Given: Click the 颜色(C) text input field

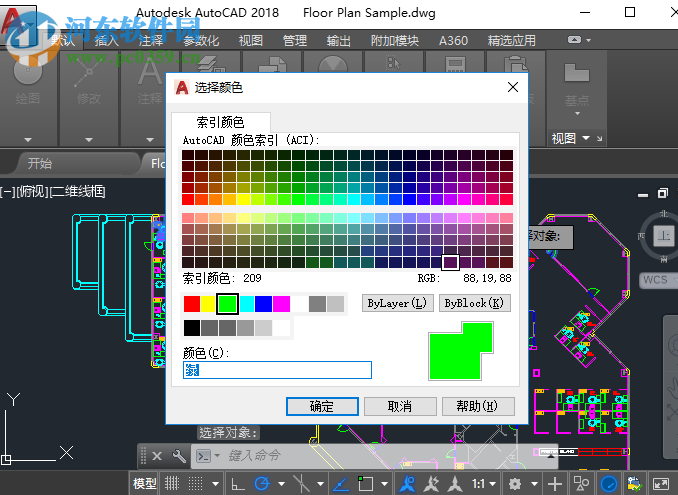Looking at the screenshot, I should tap(277, 370).
